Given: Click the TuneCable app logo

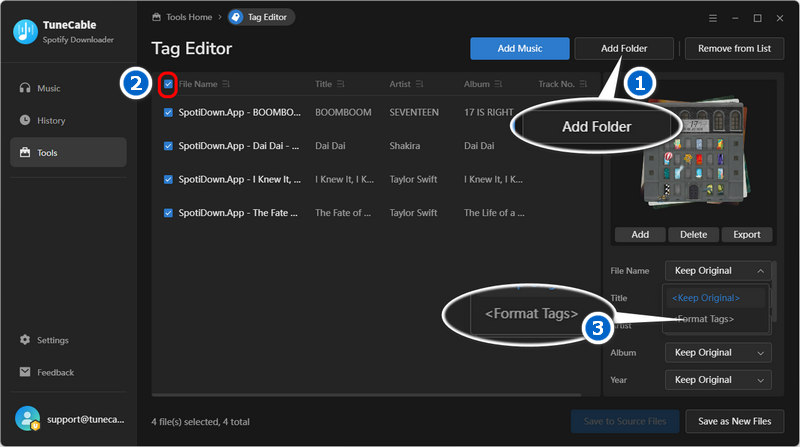Looking at the screenshot, I should click(x=26, y=32).
